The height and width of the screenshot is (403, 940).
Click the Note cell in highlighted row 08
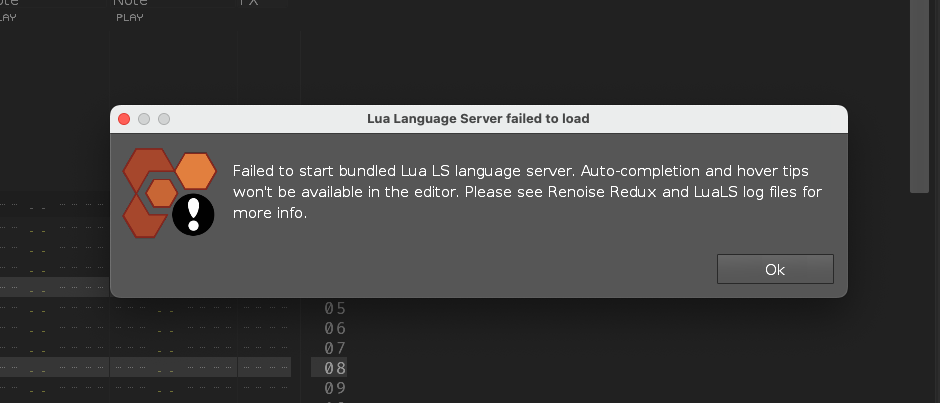pos(174,368)
